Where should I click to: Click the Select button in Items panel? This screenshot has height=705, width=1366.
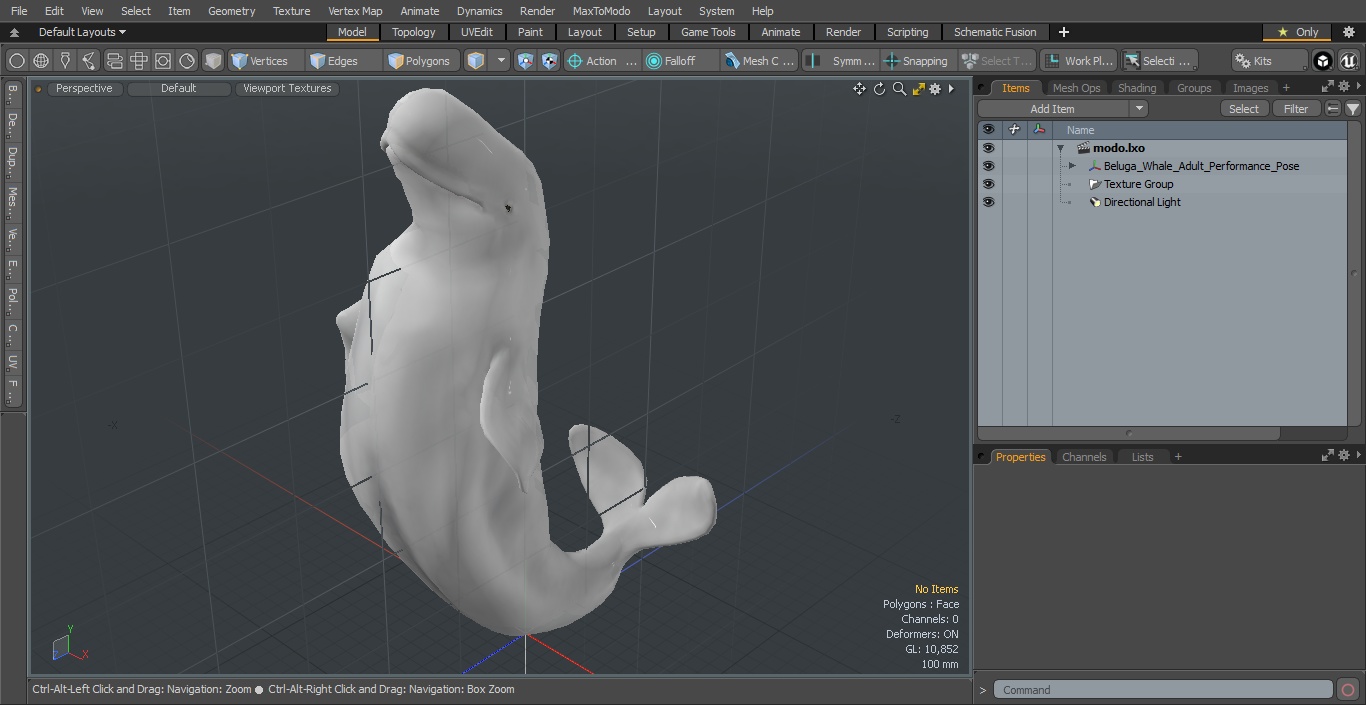click(1244, 108)
